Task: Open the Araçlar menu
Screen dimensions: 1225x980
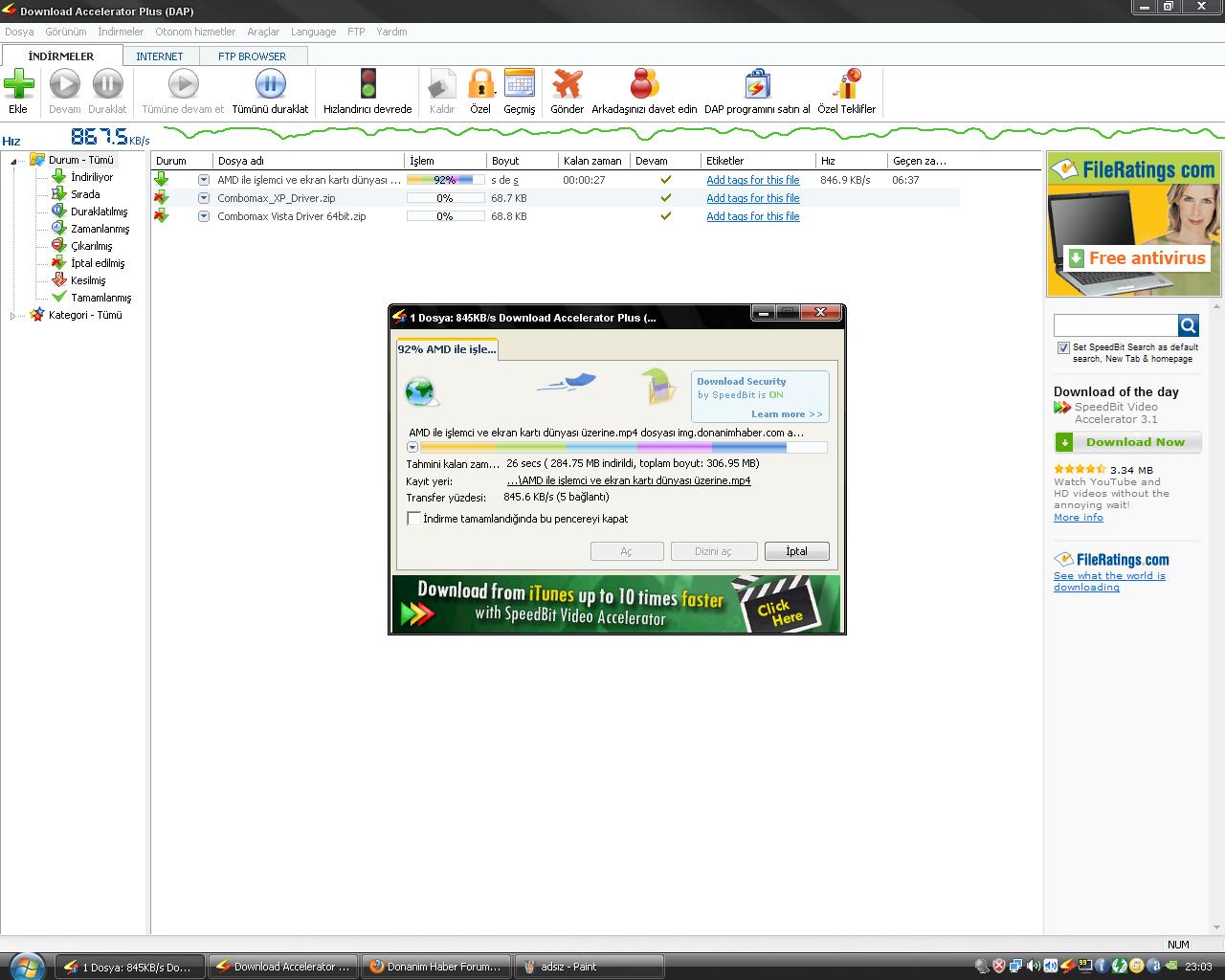Action: click(263, 32)
